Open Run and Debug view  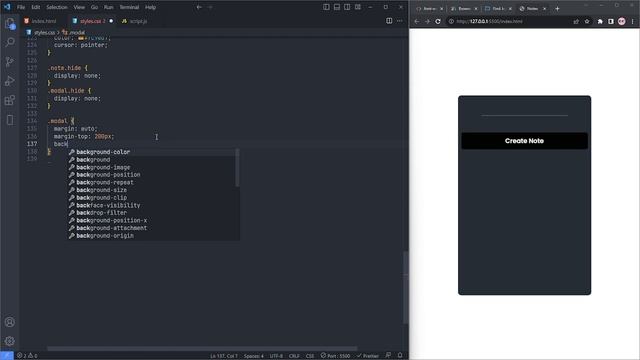(10, 81)
